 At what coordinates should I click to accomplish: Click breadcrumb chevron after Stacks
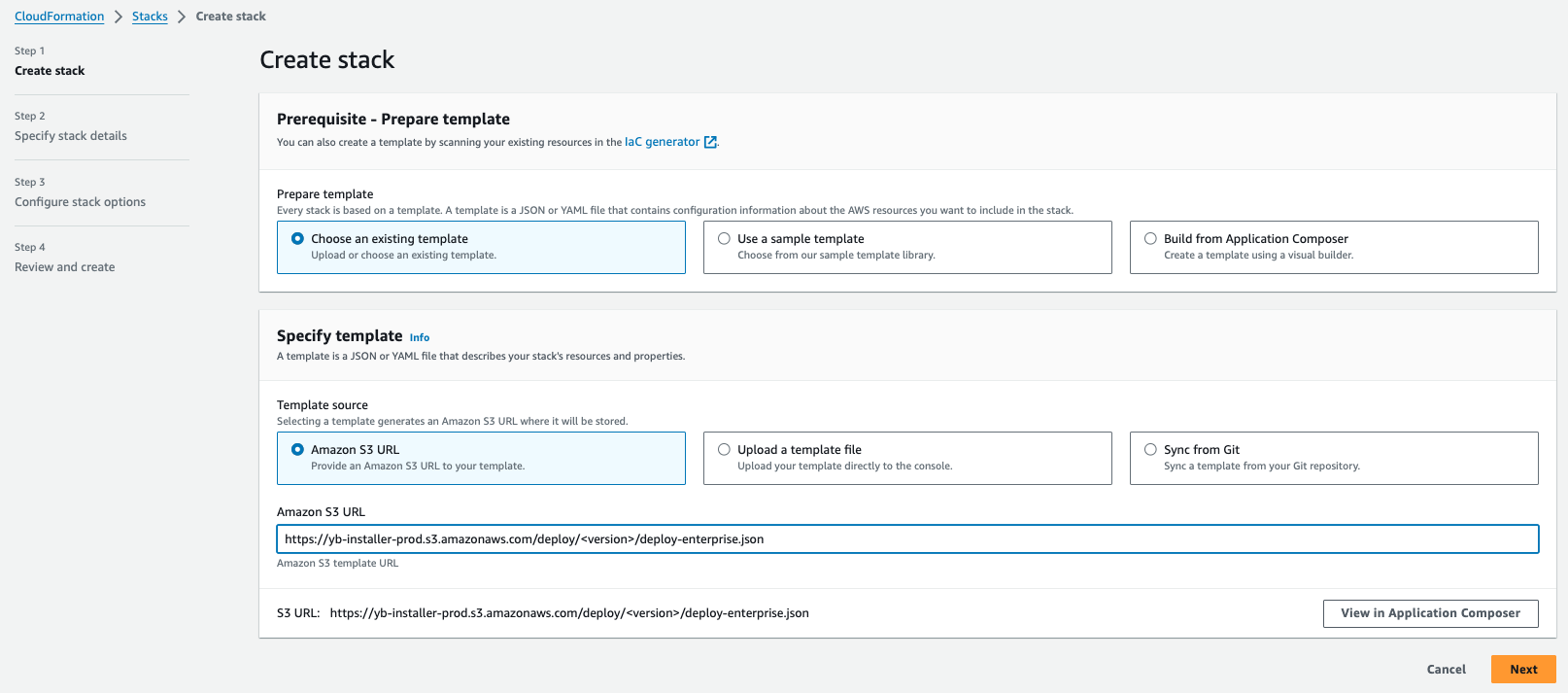tap(182, 17)
